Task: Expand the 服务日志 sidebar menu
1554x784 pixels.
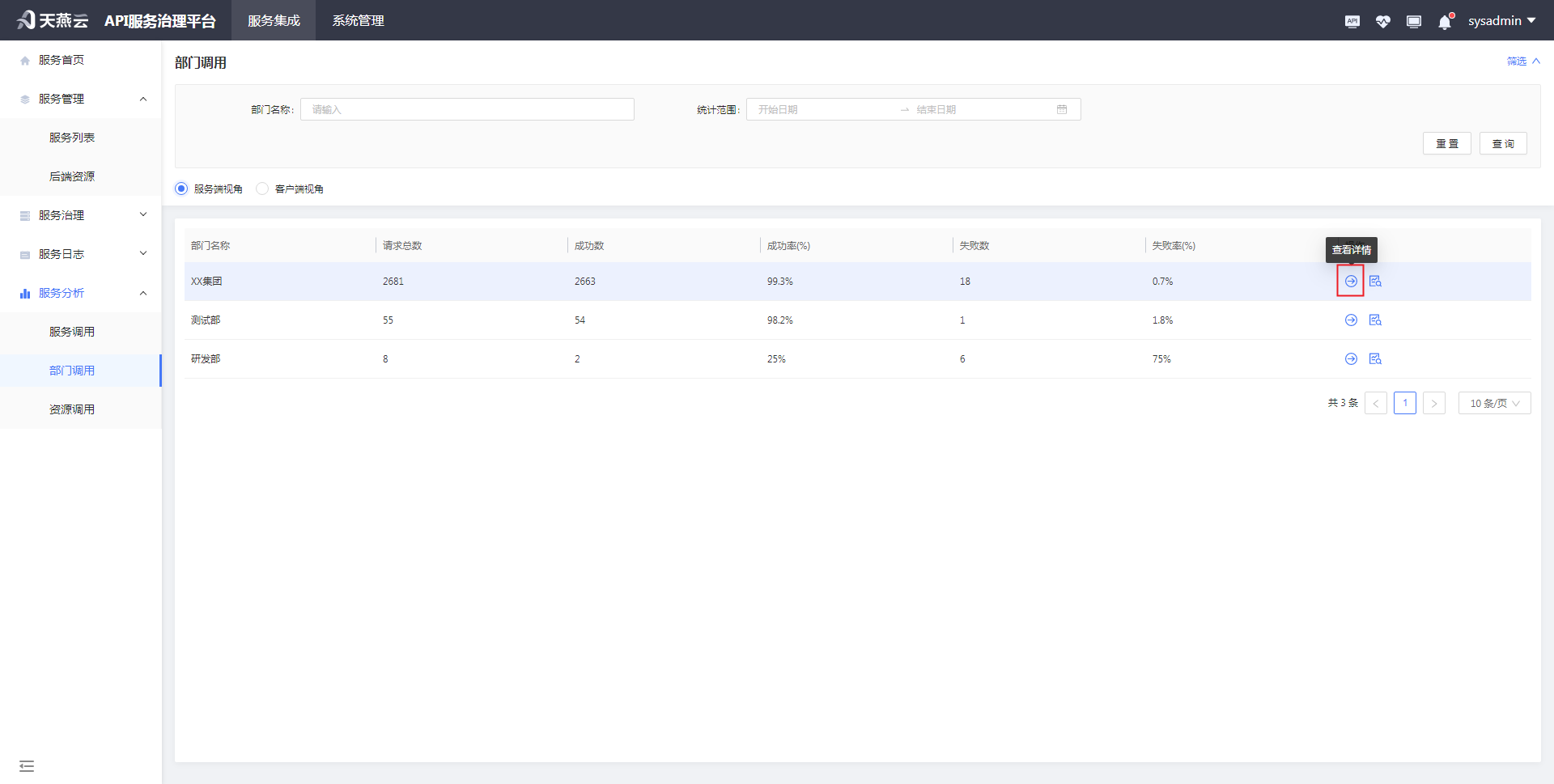Action: (81, 254)
